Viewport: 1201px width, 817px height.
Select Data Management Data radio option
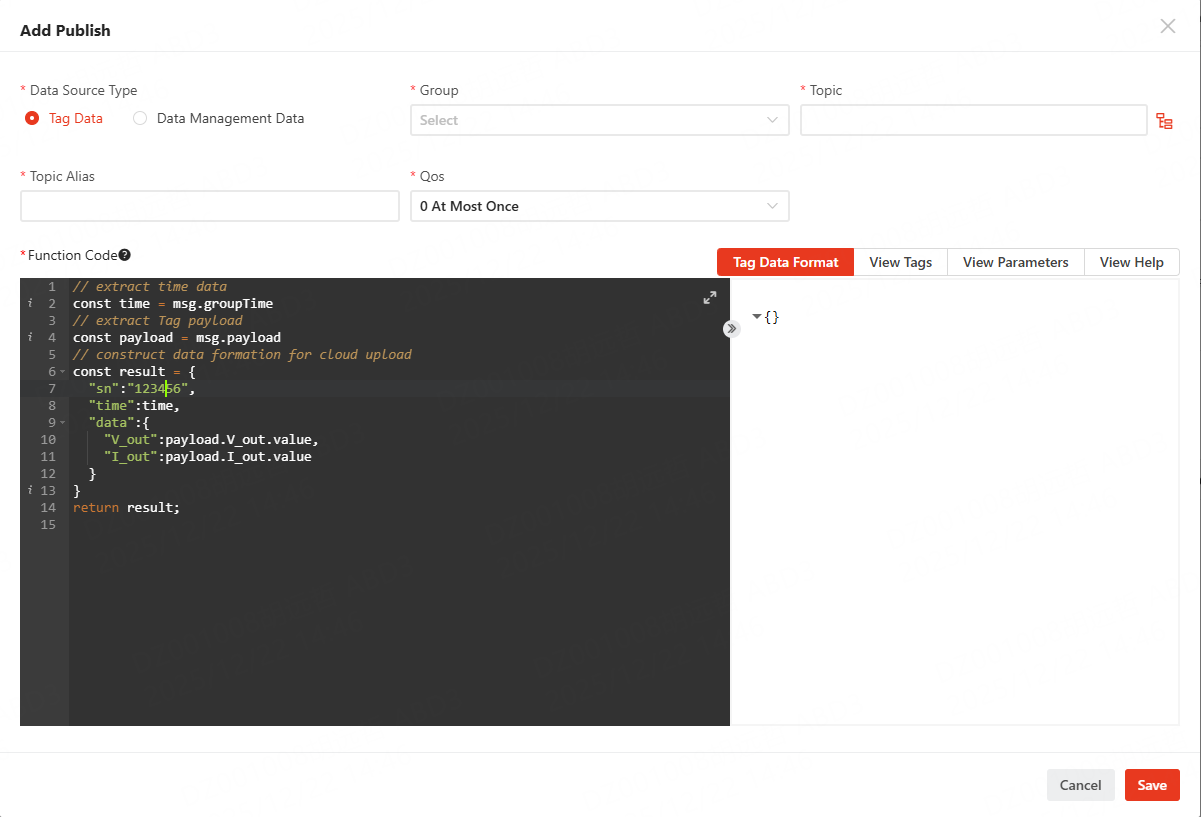pyautogui.click(x=140, y=118)
